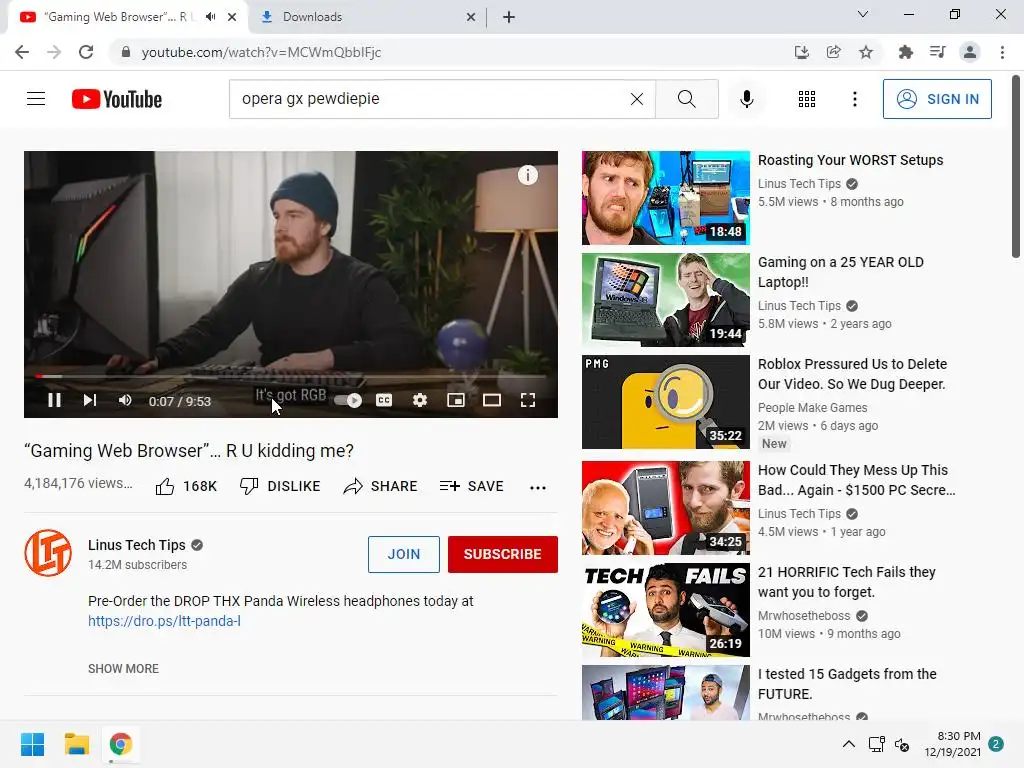This screenshot has width=1024, height=768.
Task: Open the YouTube hamburger guide menu
Action: coord(36,99)
